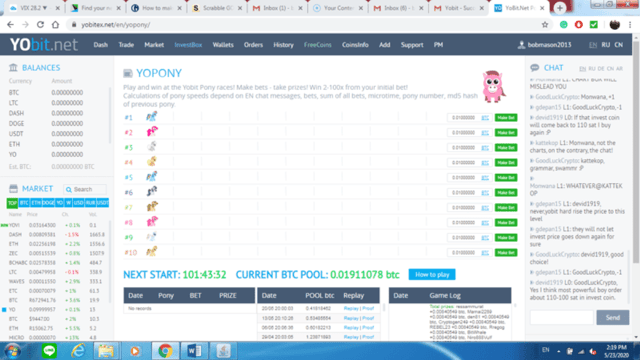Click the YObit.net logo
Viewport: 640px width, 360px height.
(44, 44)
